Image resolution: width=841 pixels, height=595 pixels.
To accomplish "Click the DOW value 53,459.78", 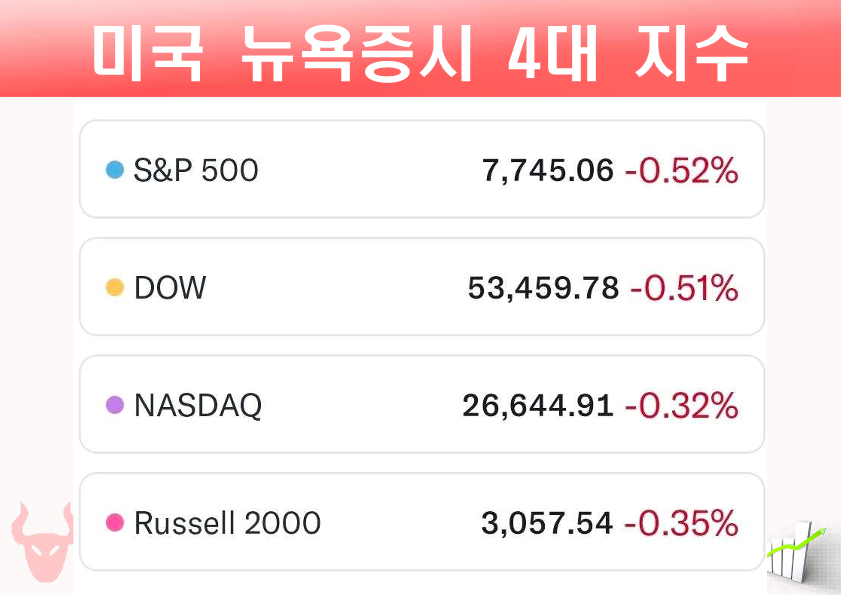I will point(543,288).
